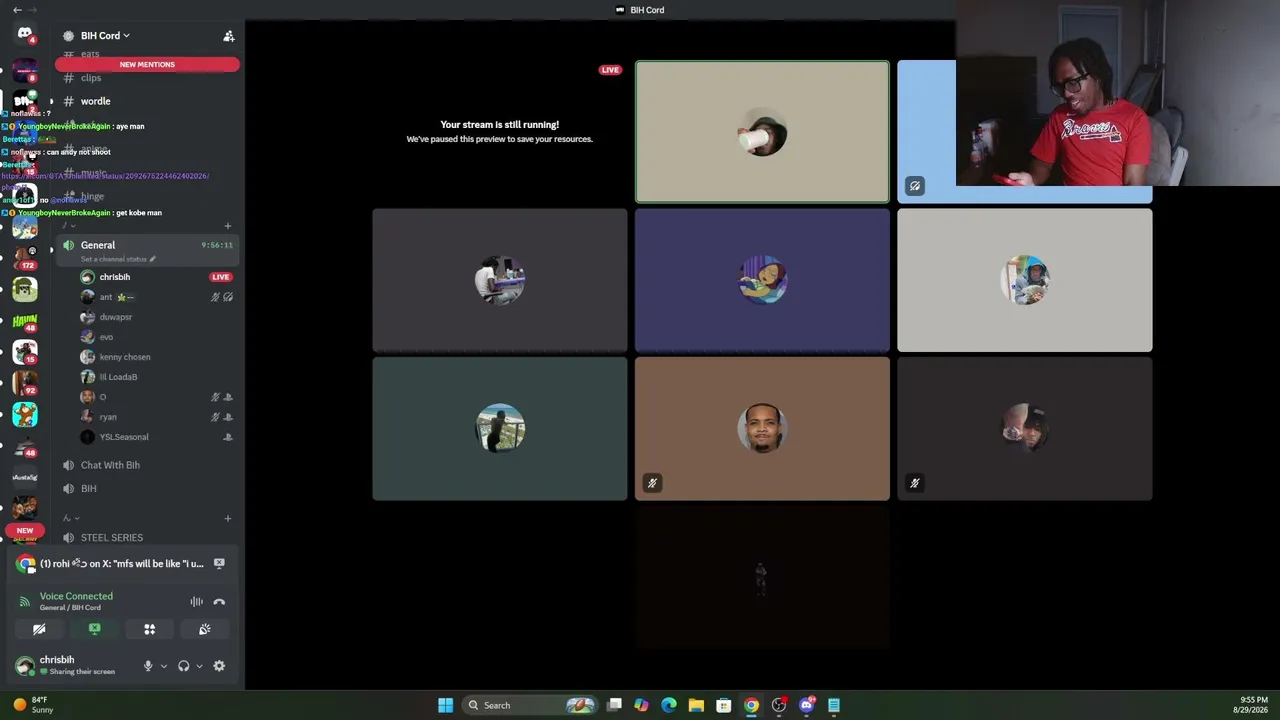Viewport: 1280px width, 720px height.
Task: Click the LIVE stream preview tile
Action: click(499, 132)
